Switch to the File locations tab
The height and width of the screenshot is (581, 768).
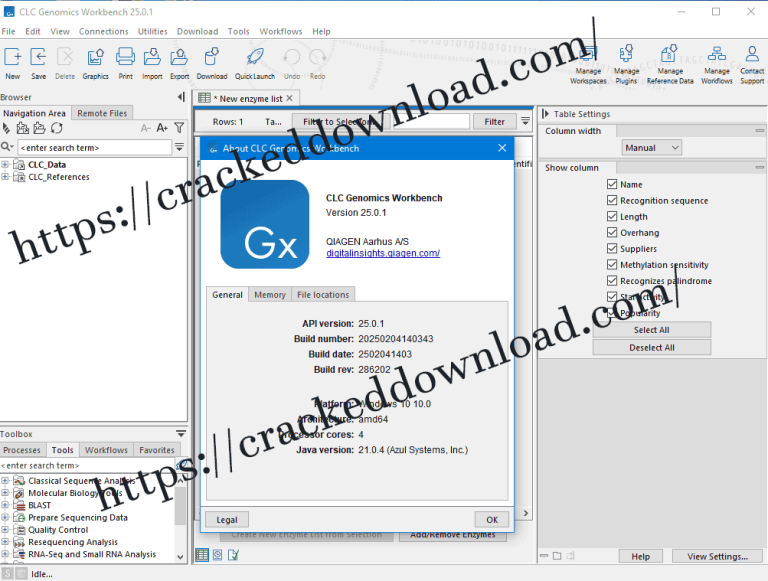tap(323, 294)
